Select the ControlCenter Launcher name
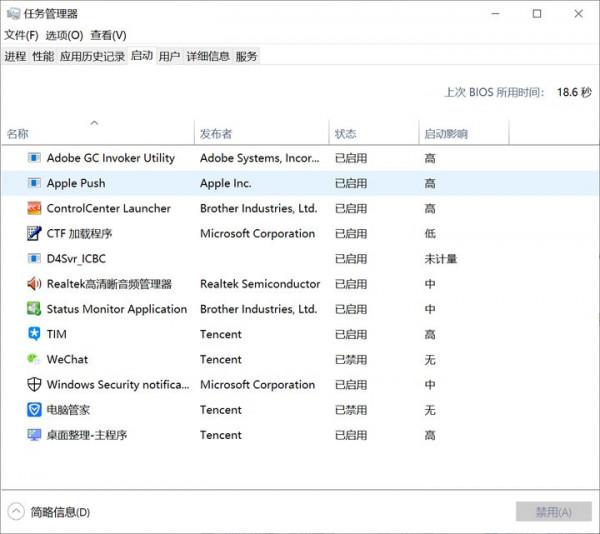The image size is (600, 534). tap(109, 208)
